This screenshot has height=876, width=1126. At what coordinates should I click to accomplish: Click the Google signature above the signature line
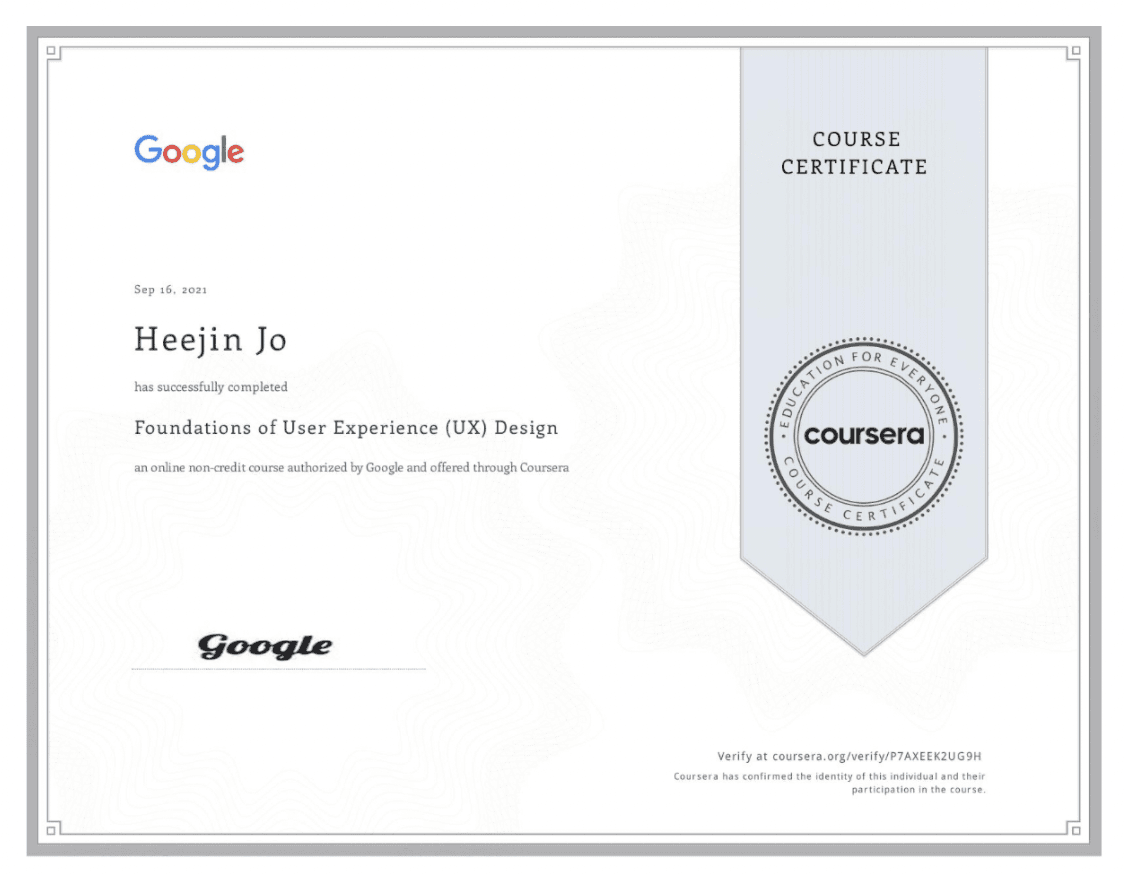pyautogui.click(x=264, y=644)
